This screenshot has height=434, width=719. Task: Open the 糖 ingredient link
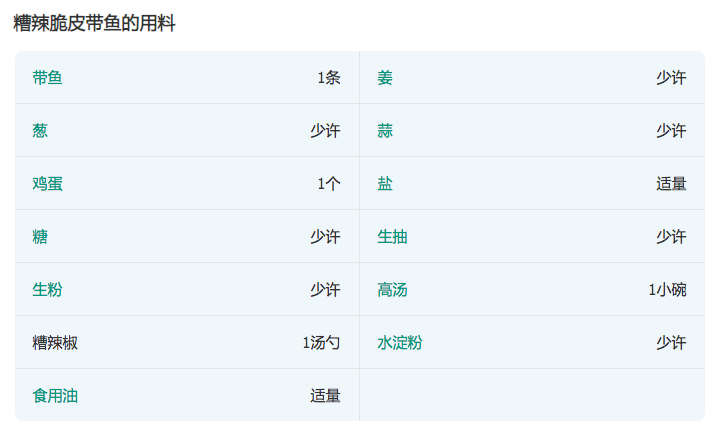(x=40, y=237)
